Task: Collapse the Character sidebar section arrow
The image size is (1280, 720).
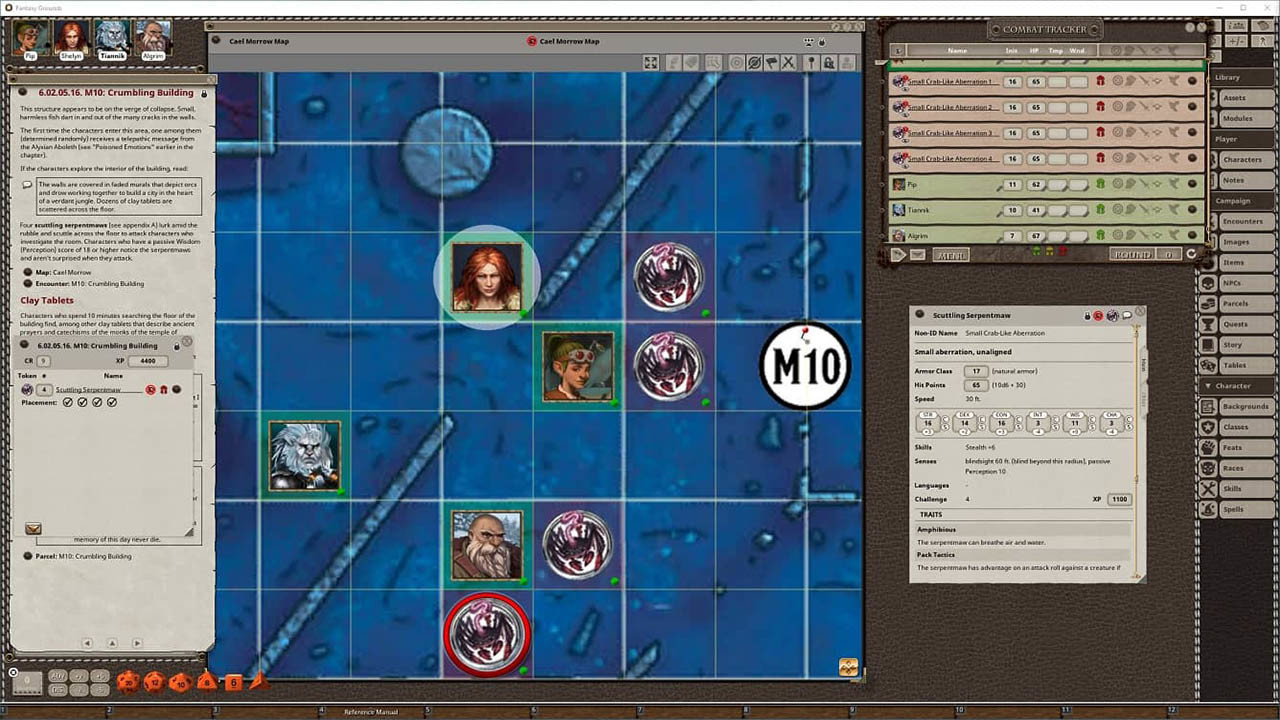Action: (x=1208, y=386)
